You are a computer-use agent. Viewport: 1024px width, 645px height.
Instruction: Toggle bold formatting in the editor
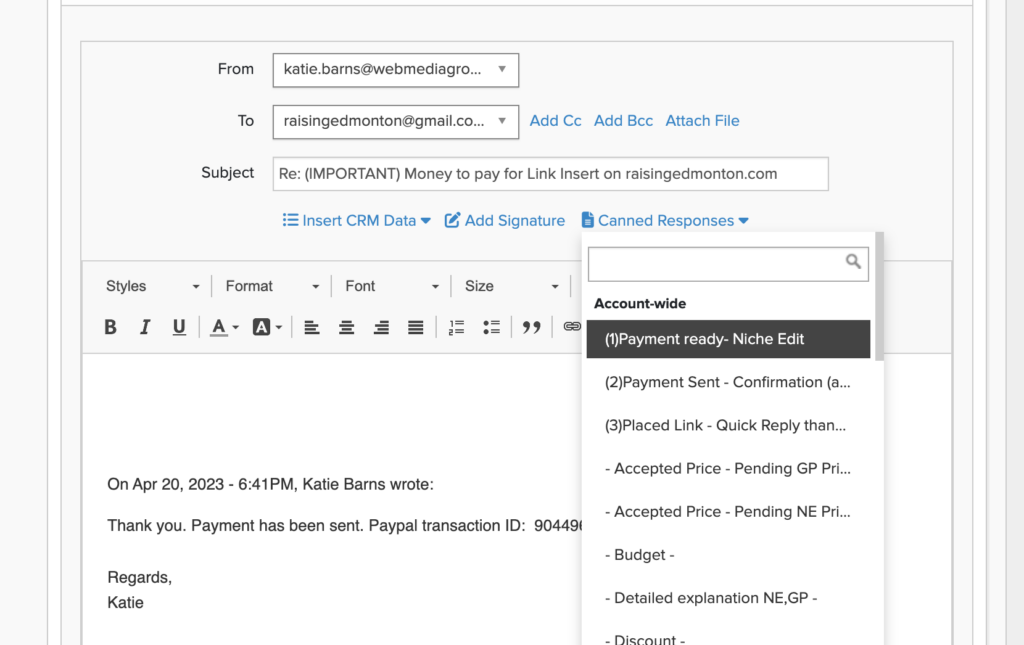pos(111,327)
